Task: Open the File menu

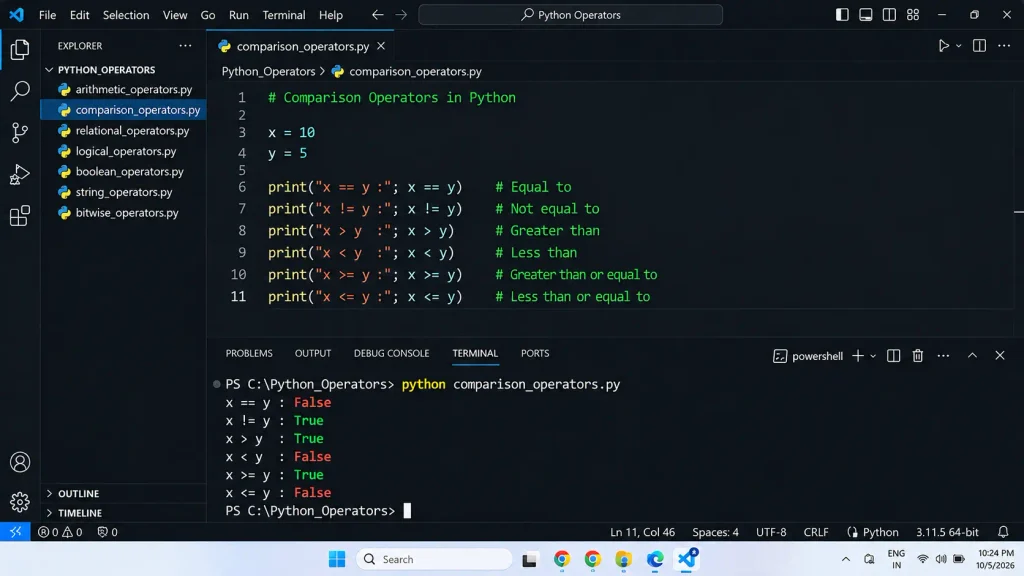Action: [47, 14]
